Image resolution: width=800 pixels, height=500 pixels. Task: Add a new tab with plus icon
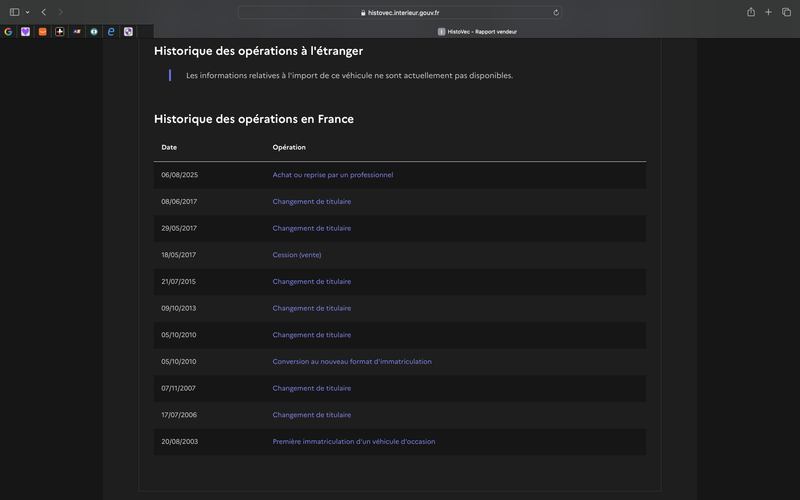pos(768,12)
